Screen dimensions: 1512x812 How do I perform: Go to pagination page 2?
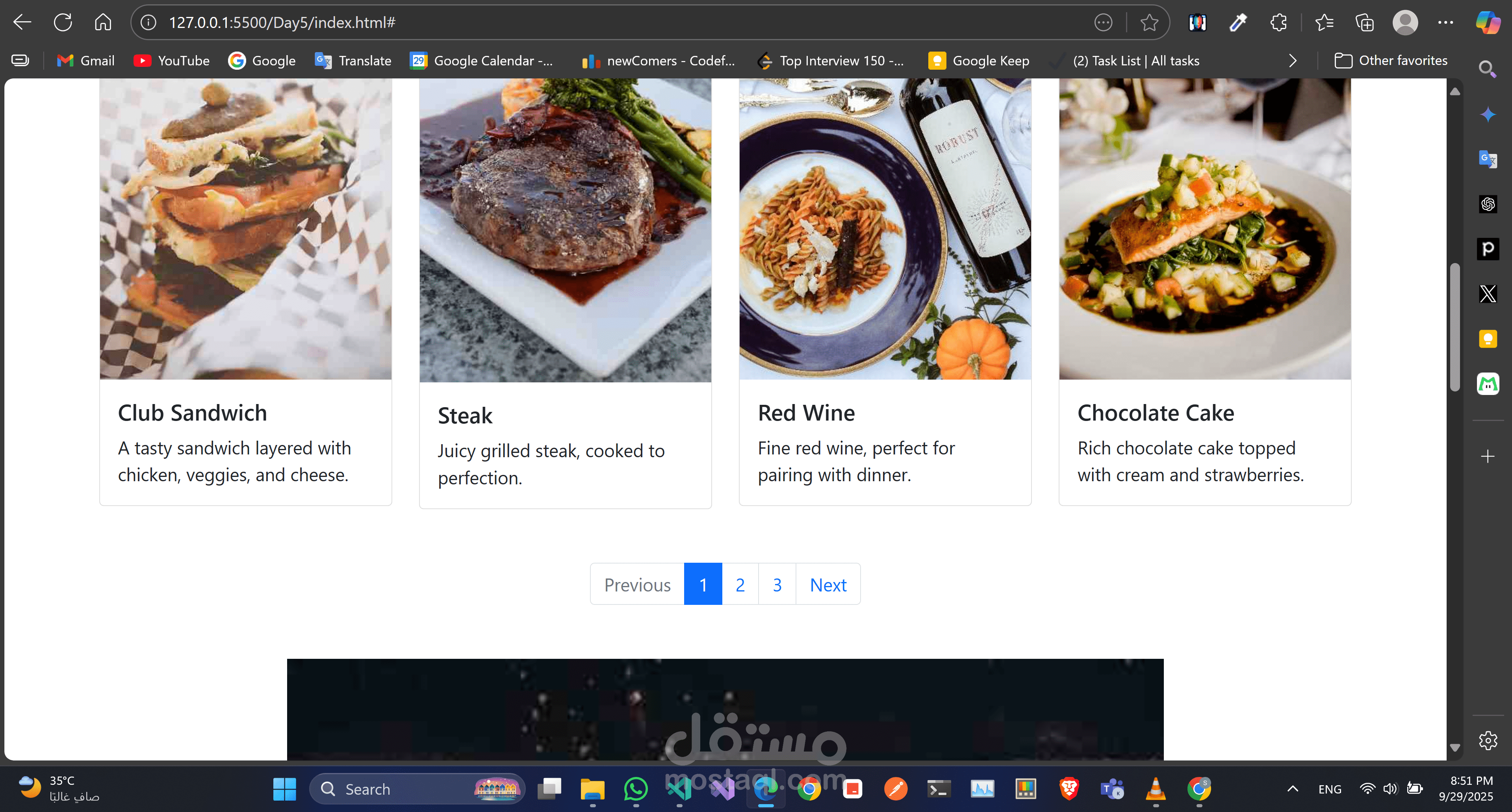(740, 584)
